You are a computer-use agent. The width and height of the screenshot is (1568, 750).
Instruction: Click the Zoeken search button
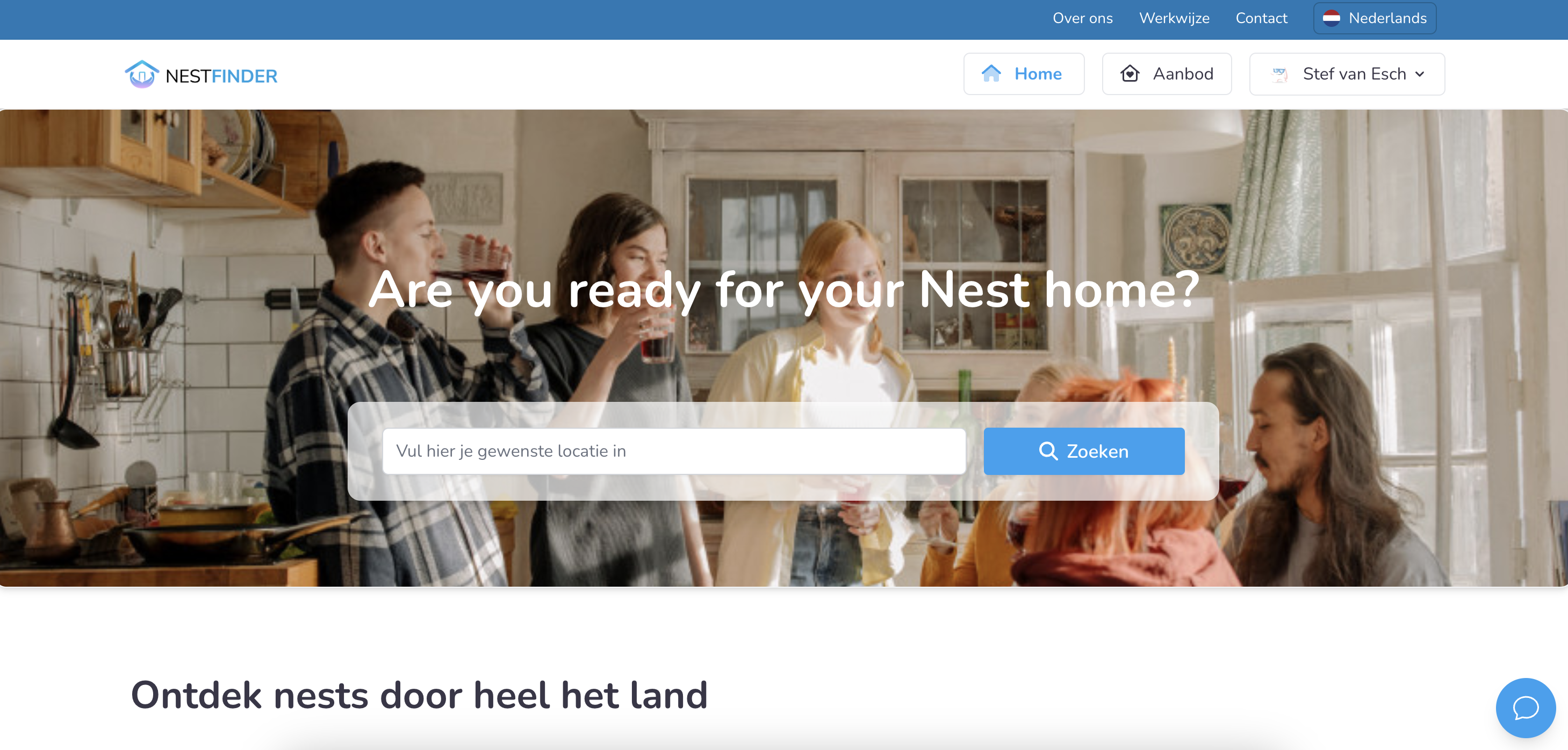coord(1084,451)
